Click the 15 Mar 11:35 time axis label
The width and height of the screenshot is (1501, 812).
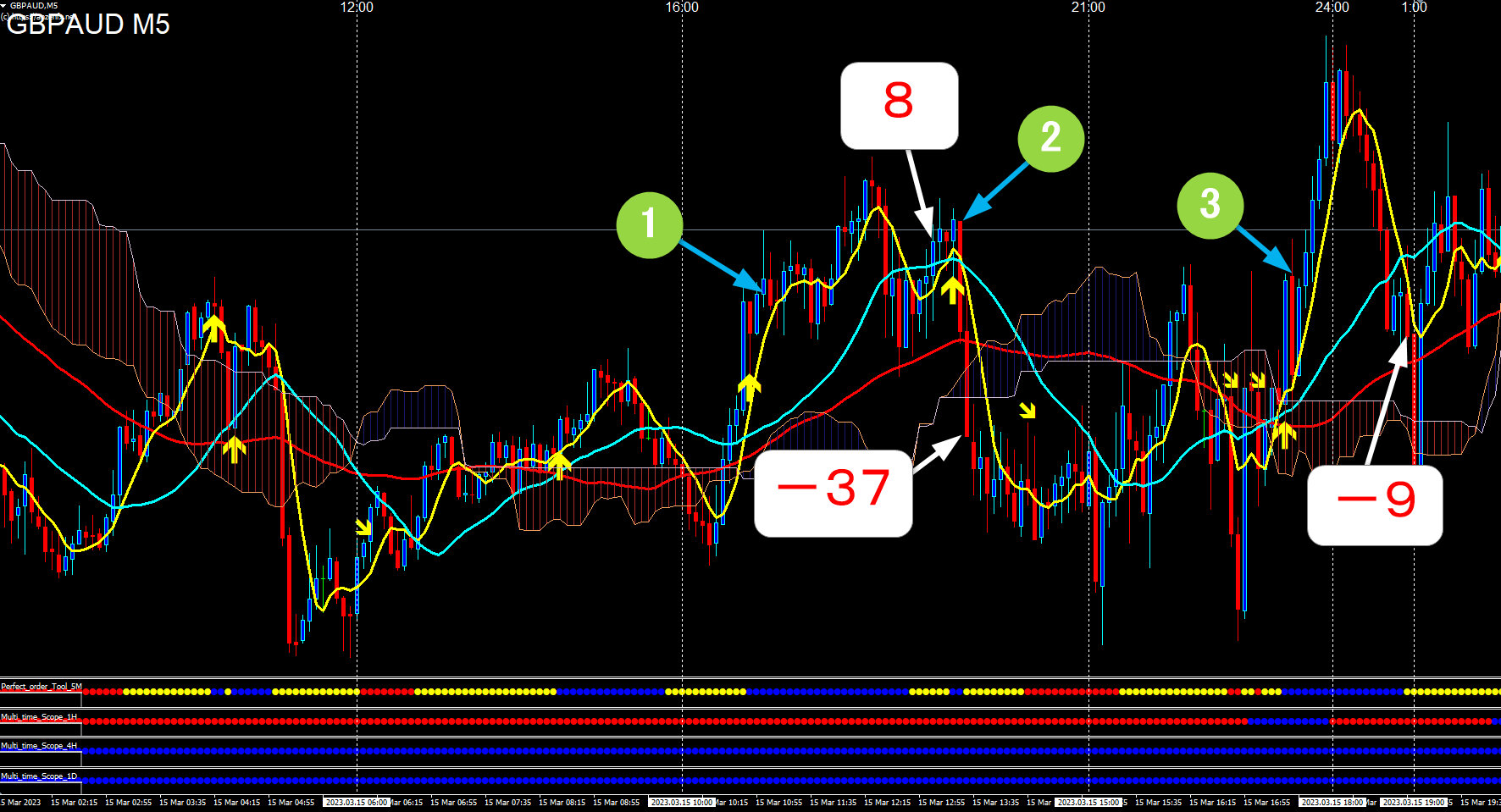pyautogui.click(x=833, y=802)
